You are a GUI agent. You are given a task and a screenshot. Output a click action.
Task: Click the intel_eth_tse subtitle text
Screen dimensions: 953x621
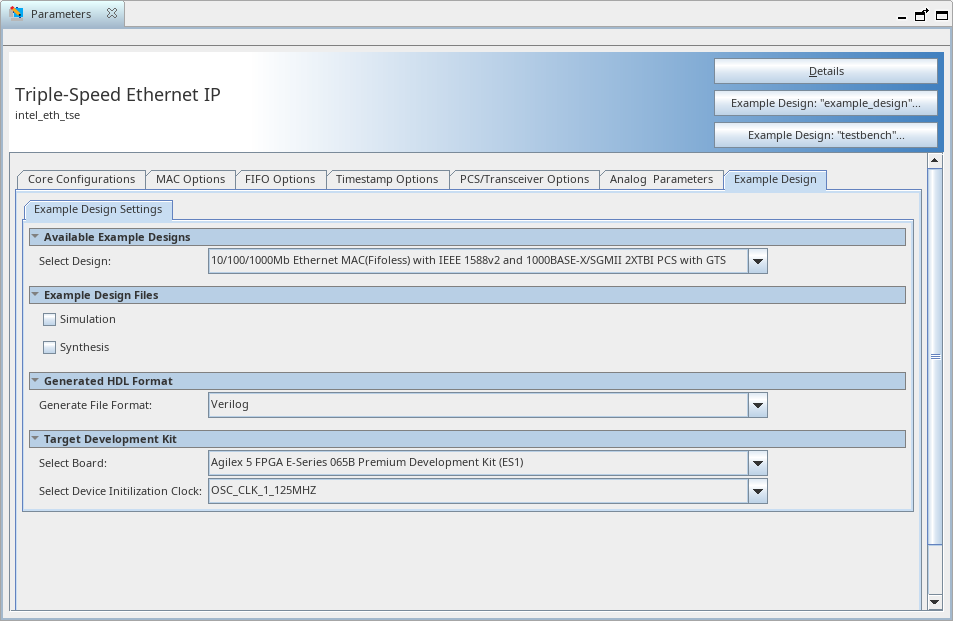[x=47, y=115]
